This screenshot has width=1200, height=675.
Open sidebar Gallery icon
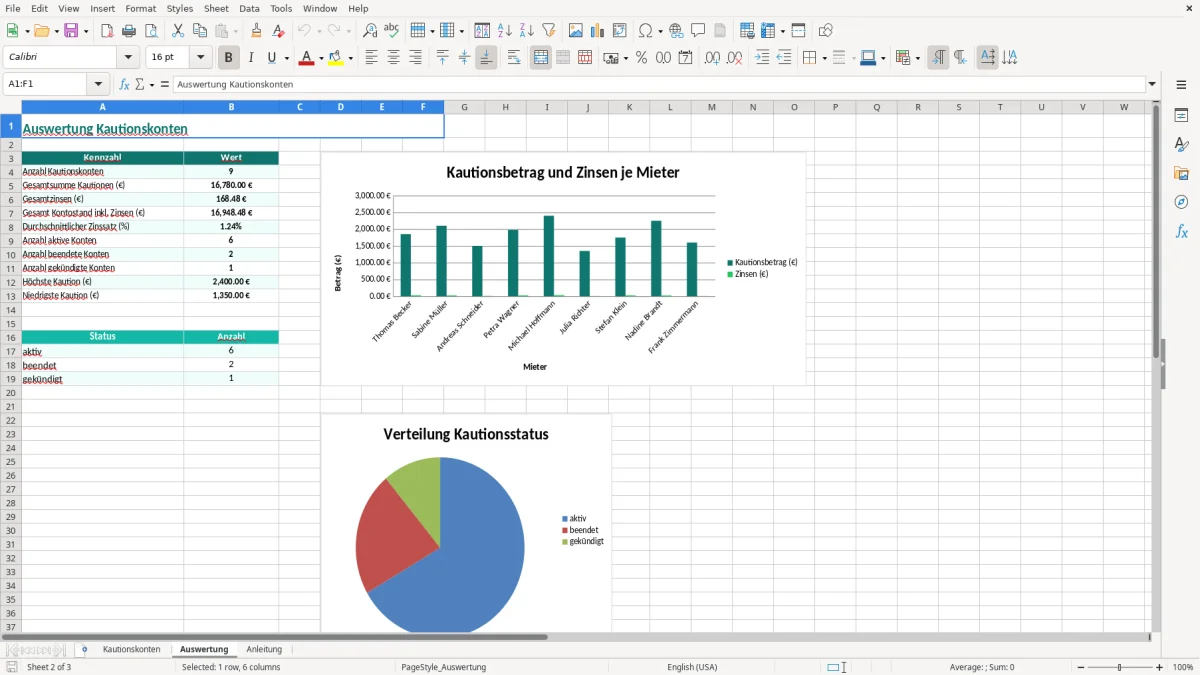tap(1181, 174)
